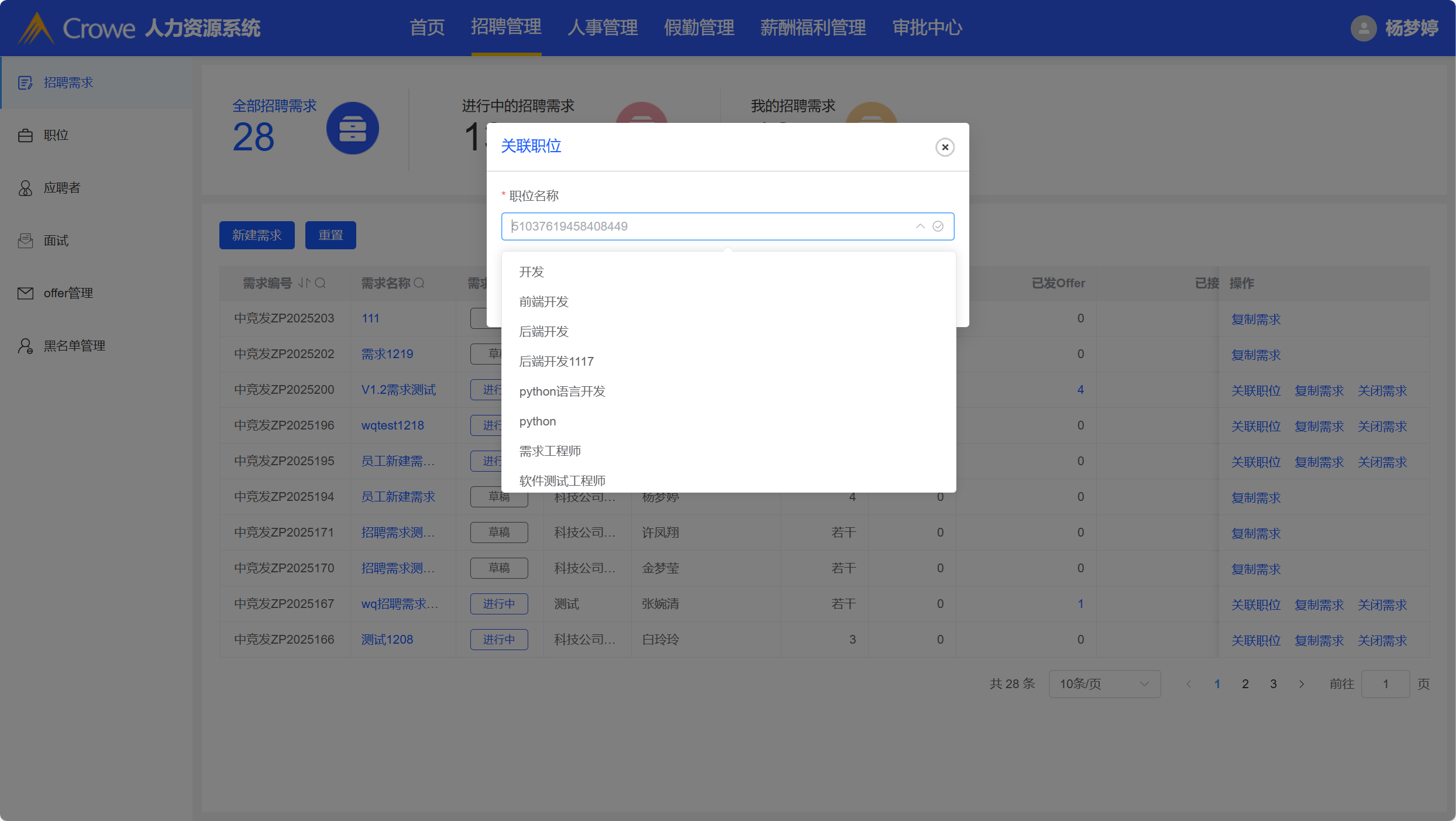This screenshot has width=1456, height=821.
Task: Click the 应聘者 person icon
Action: click(25, 188)
